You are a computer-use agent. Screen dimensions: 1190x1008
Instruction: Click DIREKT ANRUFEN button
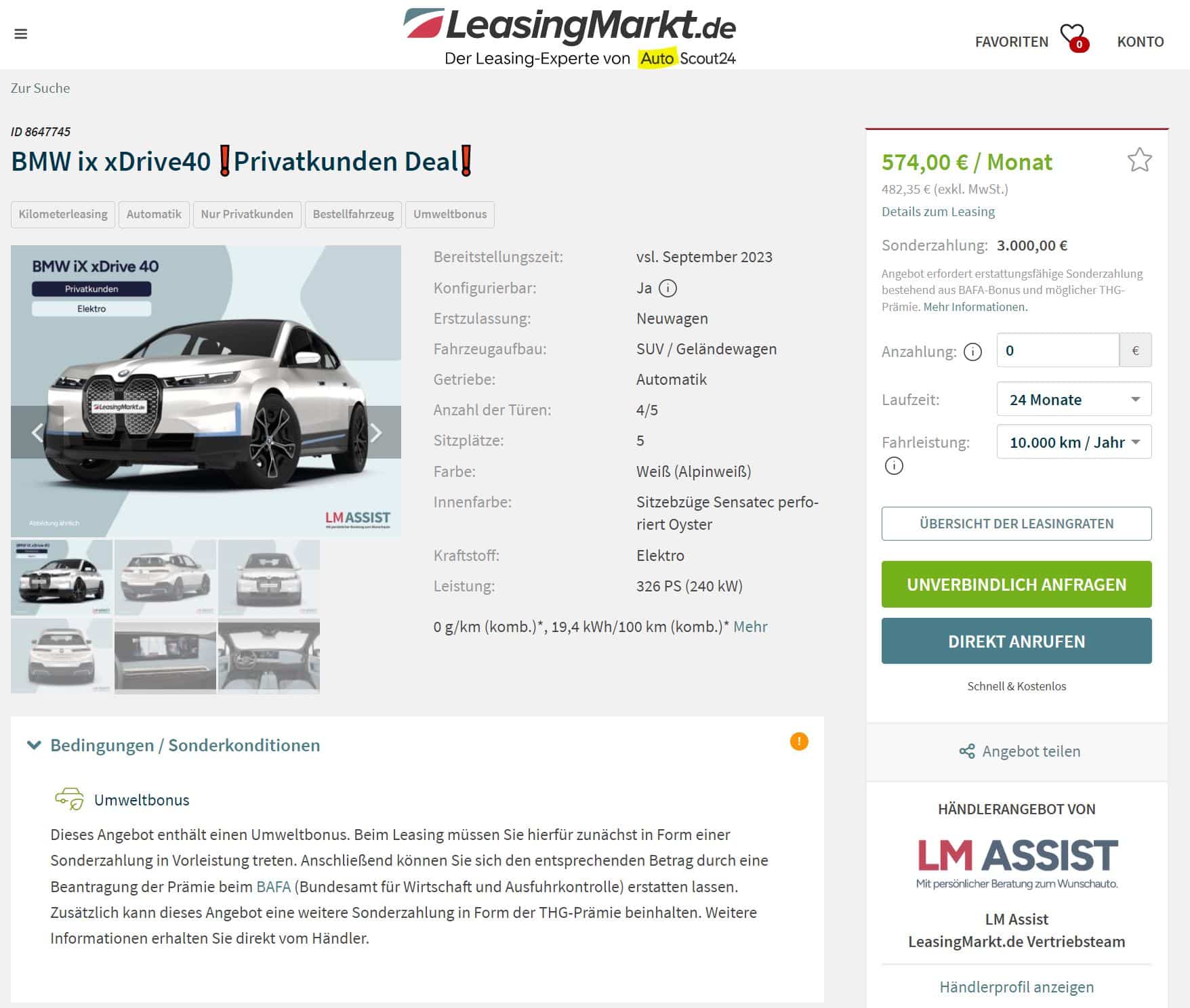(x=1017, y=641)
